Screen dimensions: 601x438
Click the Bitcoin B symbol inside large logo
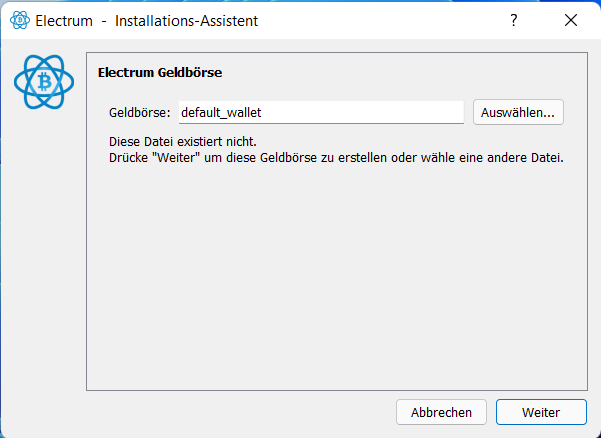[x=44, y=82]
